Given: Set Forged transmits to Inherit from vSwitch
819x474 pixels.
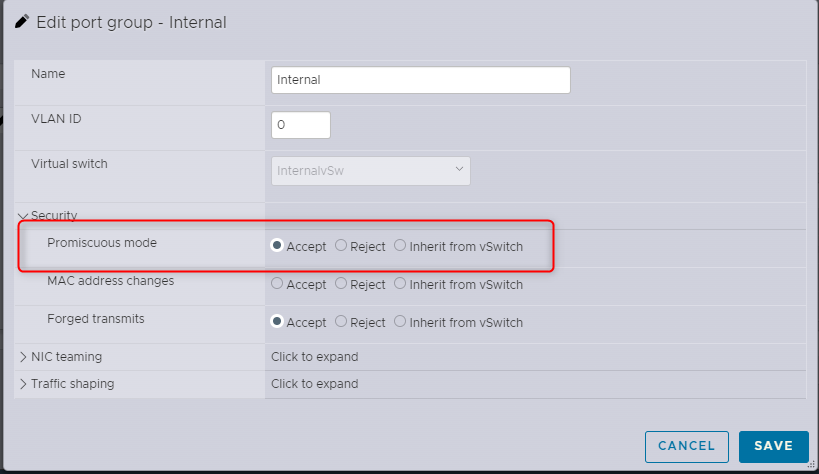Looking at the screenshot, I should (400, 322).
